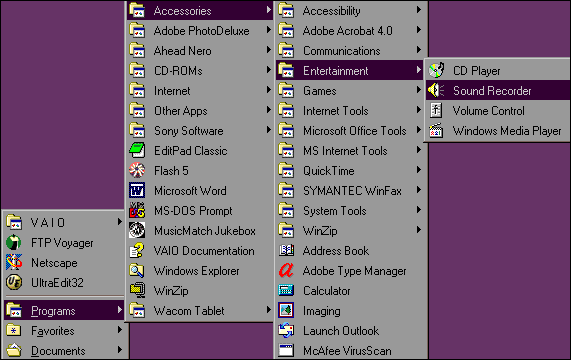
Task: Click the WinZip program icon without arrow
Action: [137, 290]
